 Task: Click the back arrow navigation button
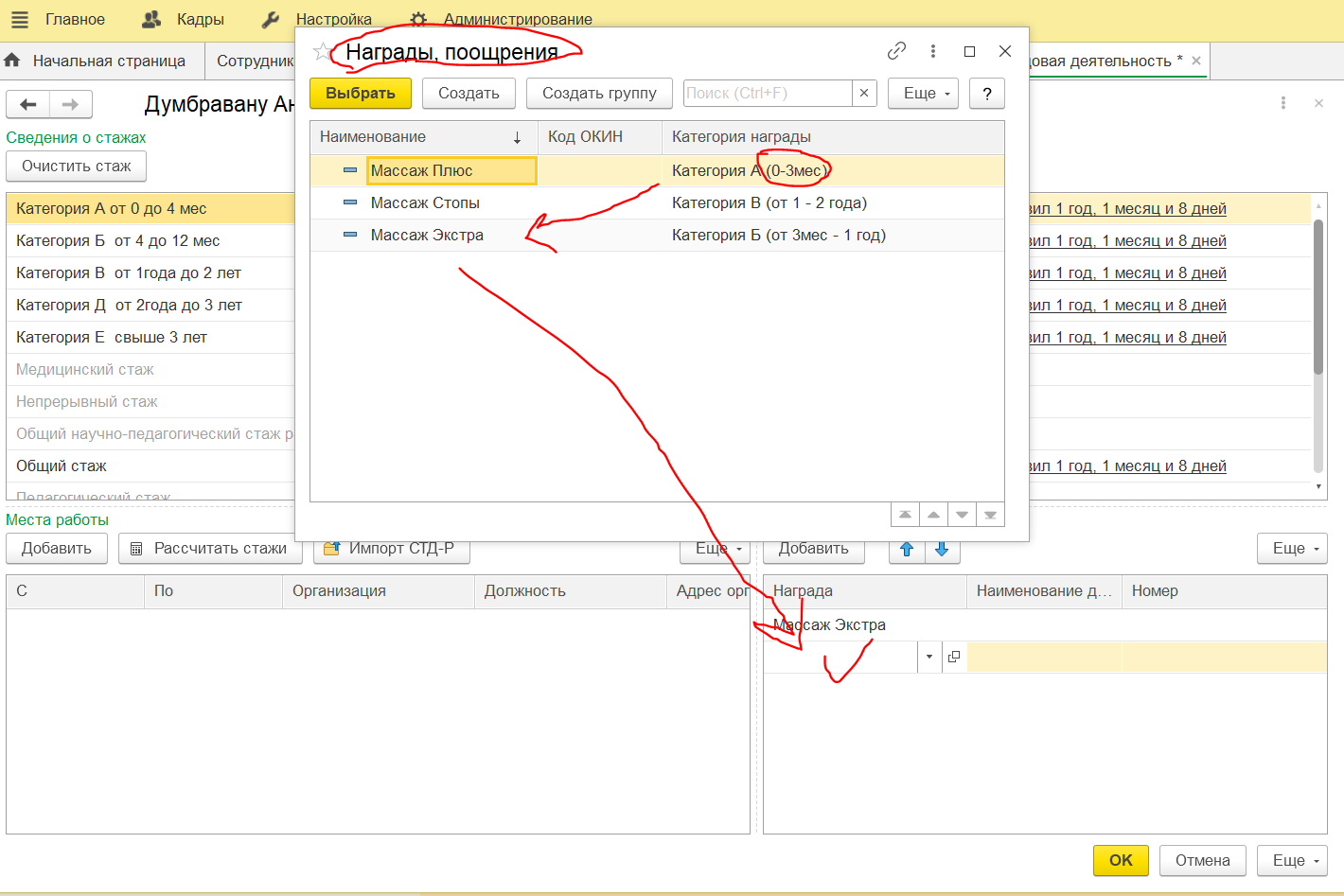point(28,104)
